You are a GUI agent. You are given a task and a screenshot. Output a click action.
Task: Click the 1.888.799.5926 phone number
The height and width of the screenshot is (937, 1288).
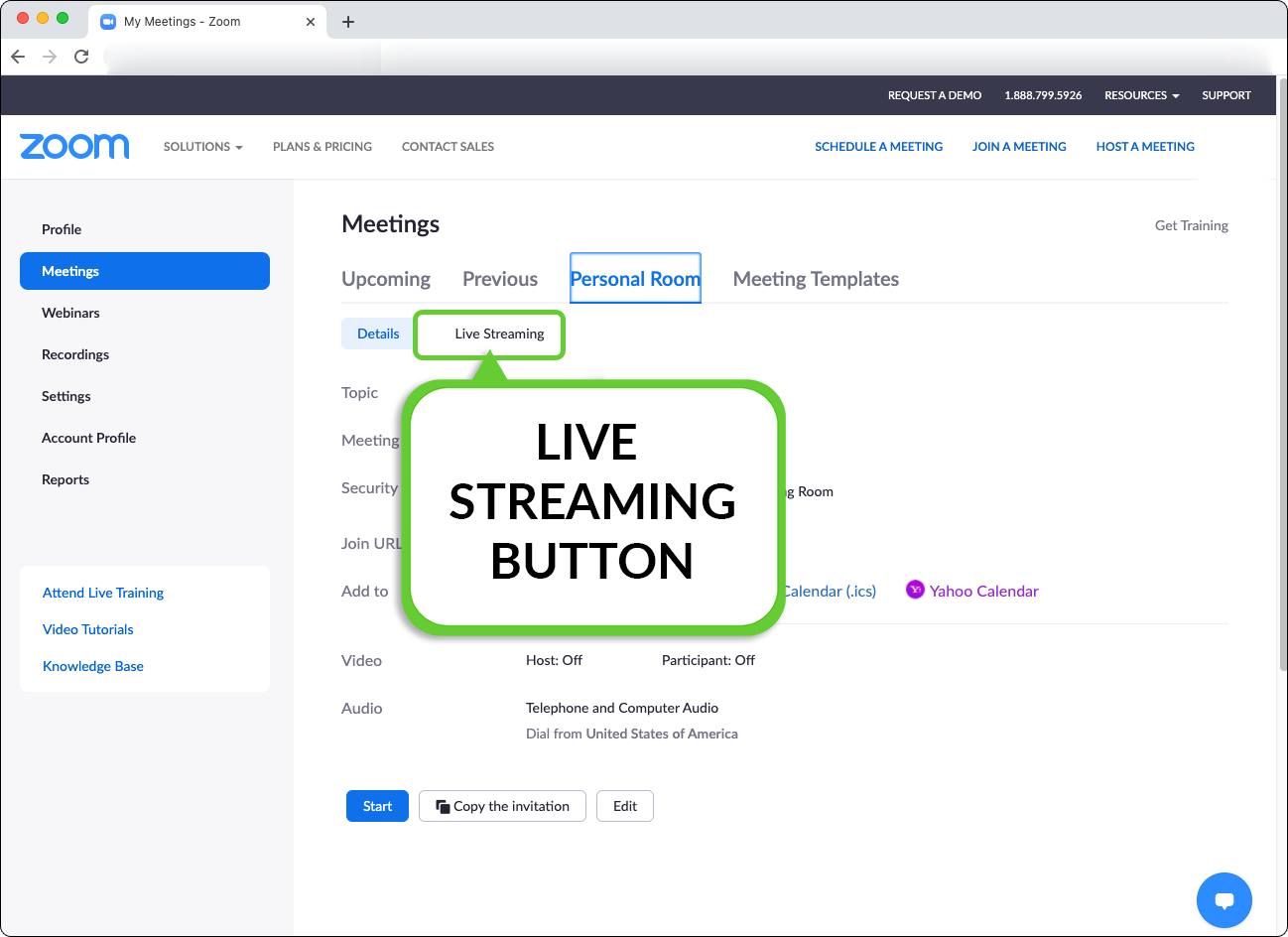point(1043,95)
